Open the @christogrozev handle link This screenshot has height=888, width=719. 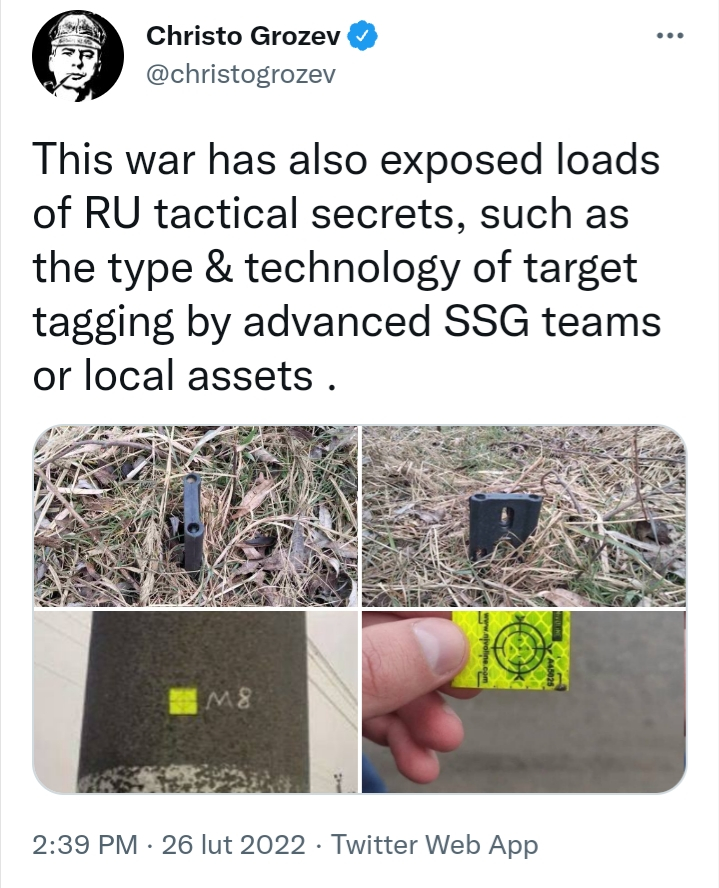pyautogui.click(x=241, y=74)
